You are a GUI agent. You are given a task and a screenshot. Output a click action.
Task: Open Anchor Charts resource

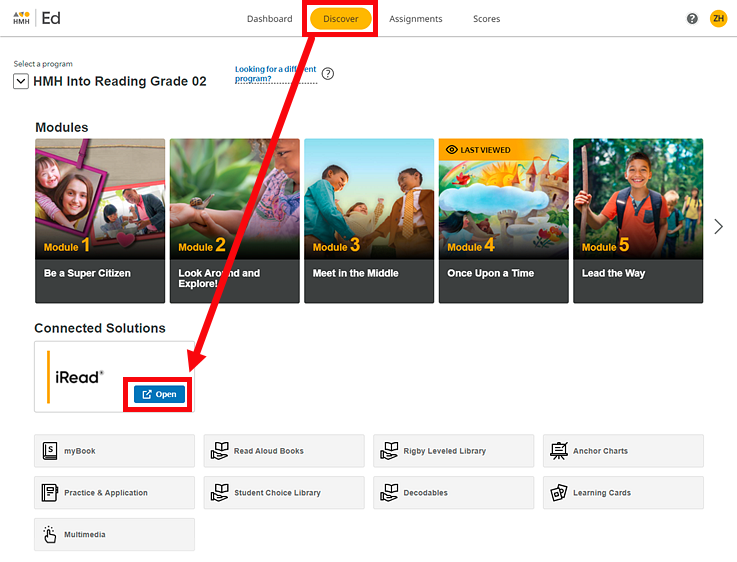pos(623,451)
